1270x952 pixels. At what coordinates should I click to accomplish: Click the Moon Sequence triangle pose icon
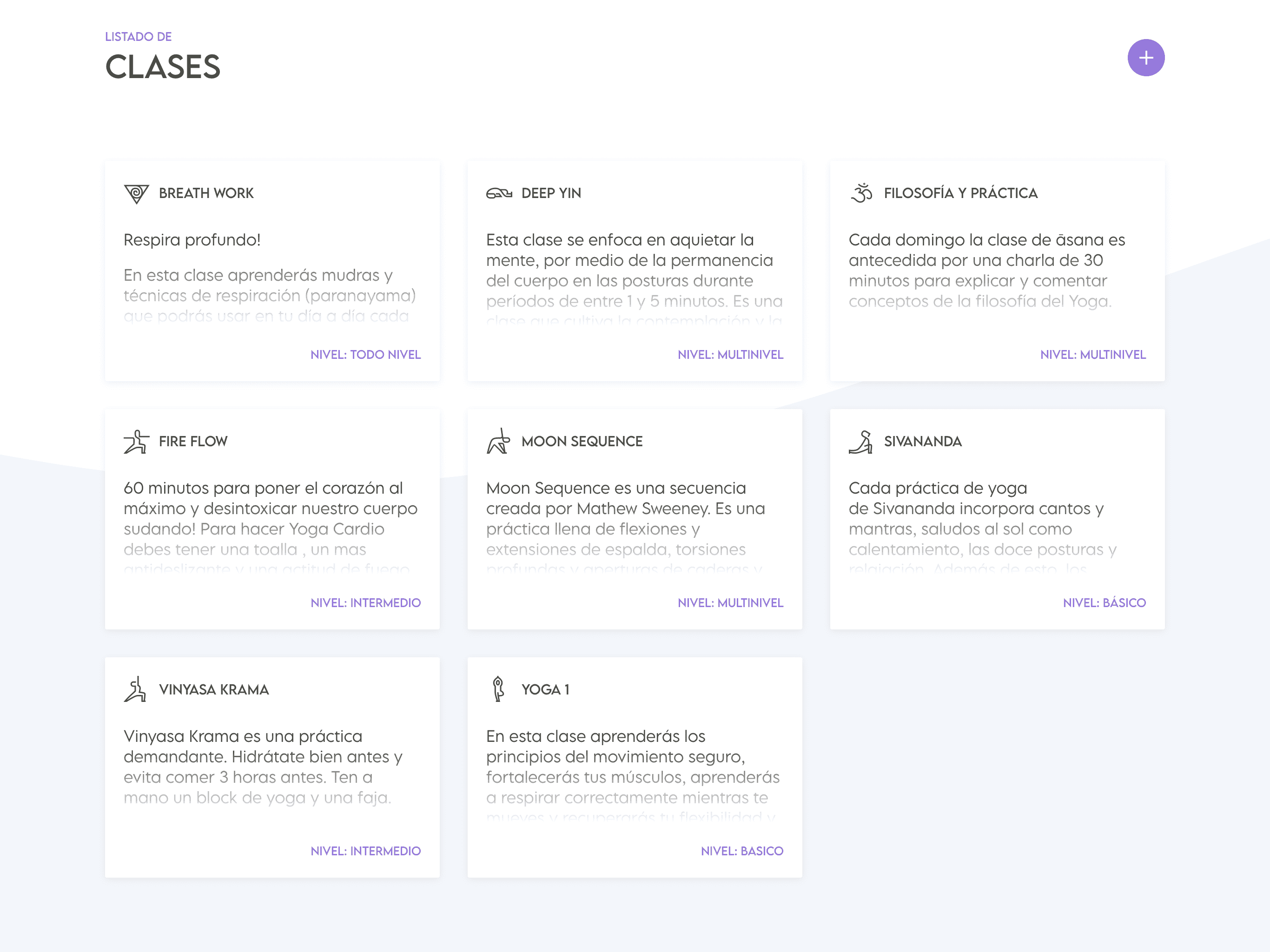click(x=498, y=442)
